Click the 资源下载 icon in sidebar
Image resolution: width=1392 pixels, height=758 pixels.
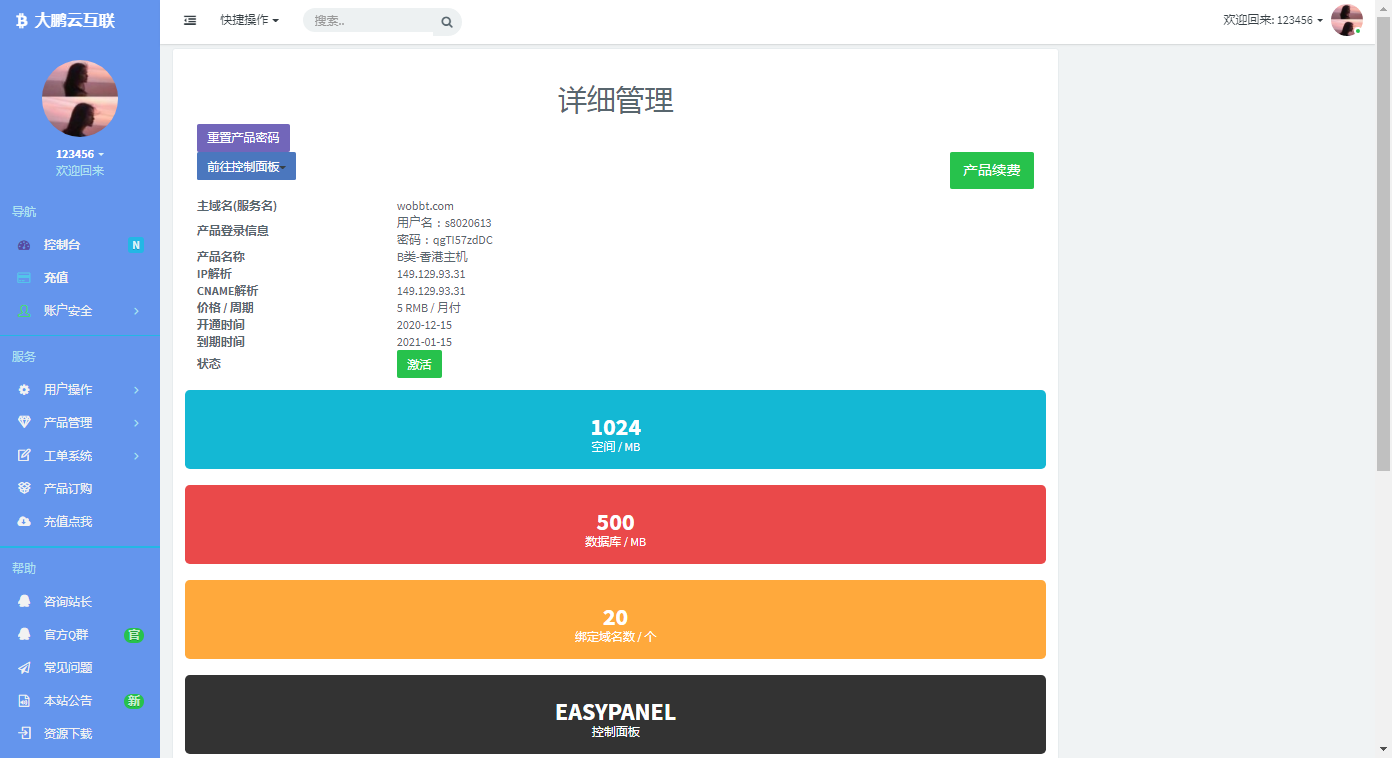[x=24, y=734]
